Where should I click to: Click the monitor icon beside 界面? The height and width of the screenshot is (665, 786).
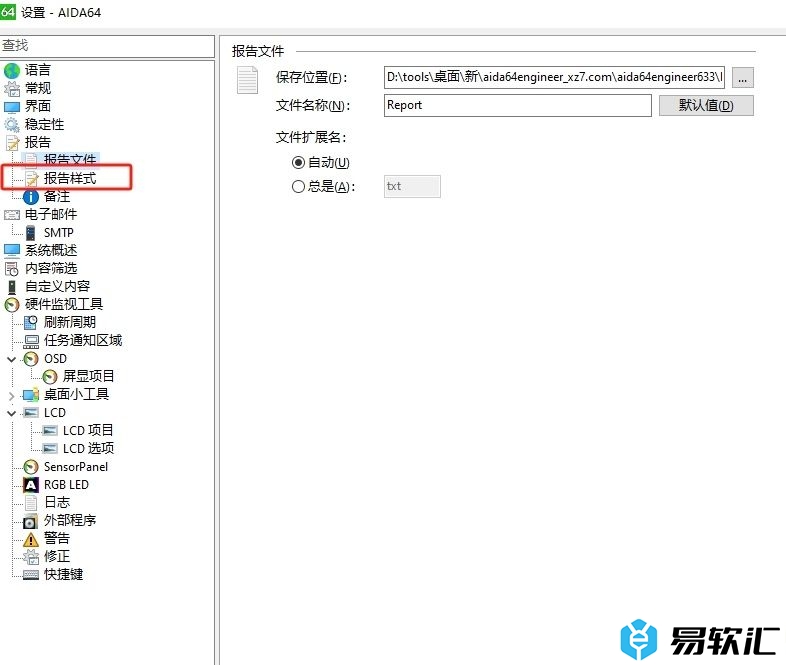(12, 107)
